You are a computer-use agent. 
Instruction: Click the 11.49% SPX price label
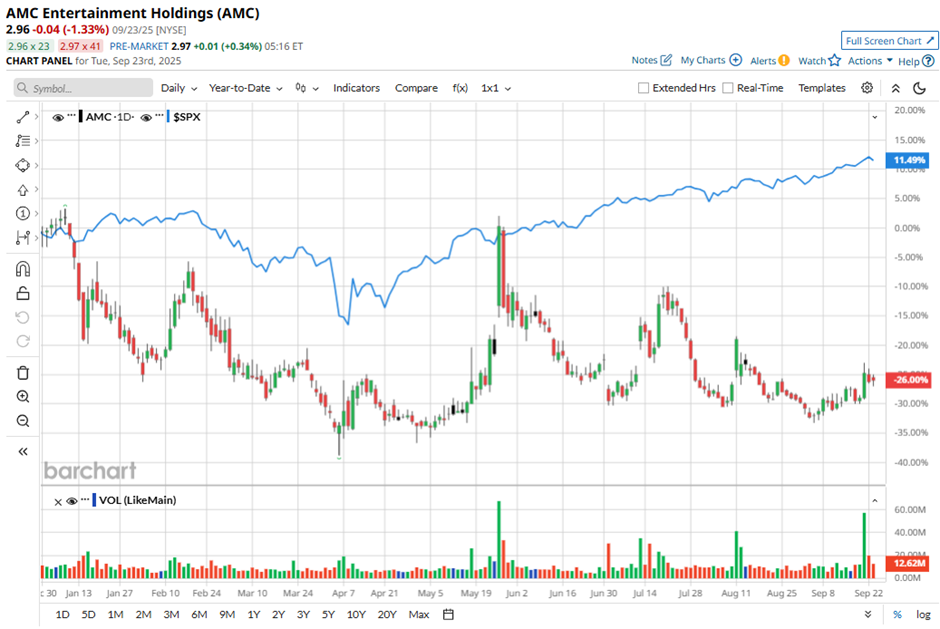click(x=908, y=160)
